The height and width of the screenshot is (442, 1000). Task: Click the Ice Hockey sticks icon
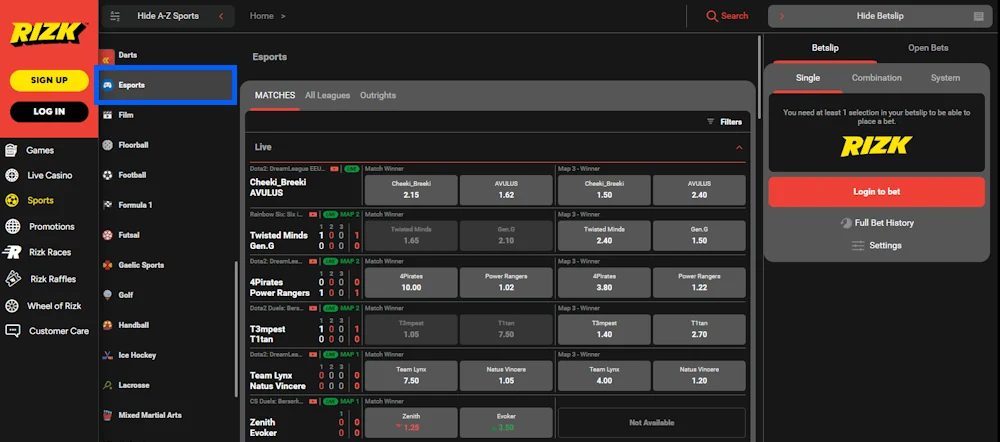click(x=107, y=355)
